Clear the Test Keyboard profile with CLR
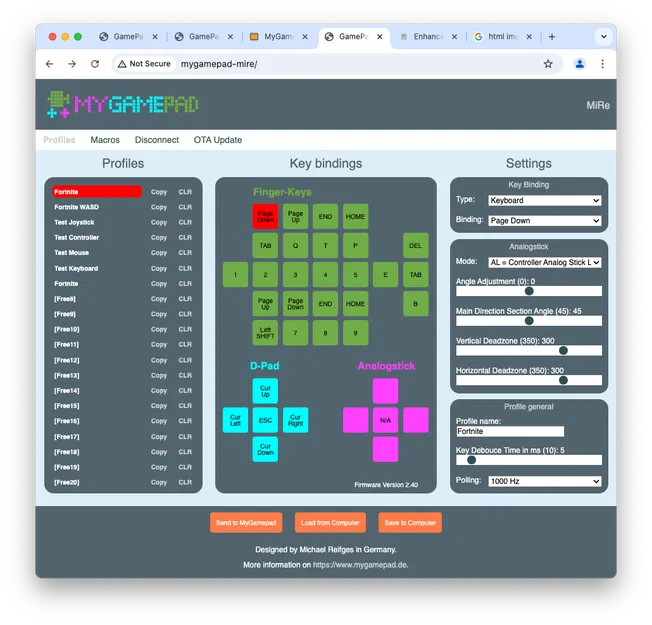The width and height of the screenshot is (652, 625). tap(185, 269)
